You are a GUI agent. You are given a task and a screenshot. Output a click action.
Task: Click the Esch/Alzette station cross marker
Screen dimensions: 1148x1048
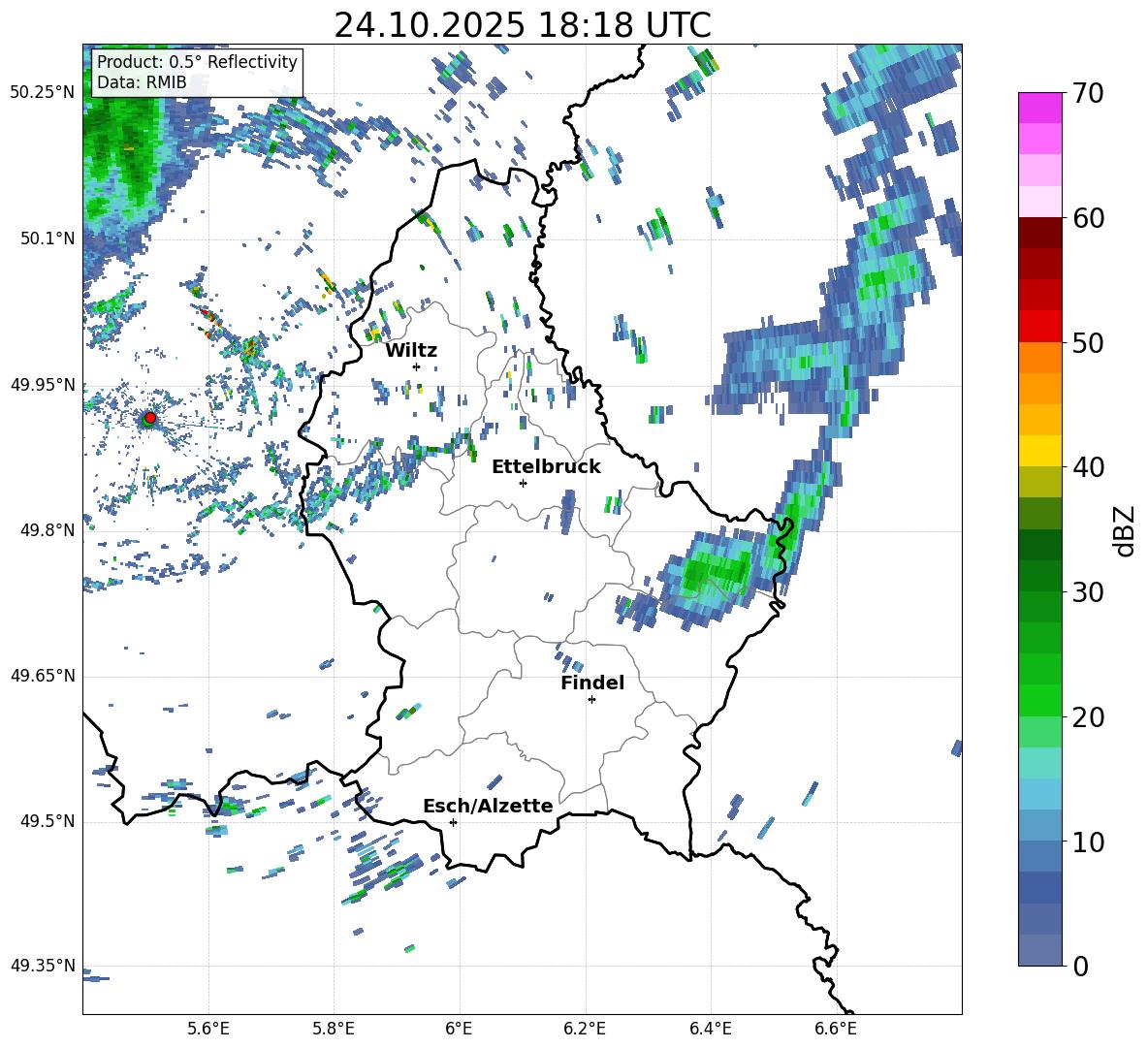[453, 822]
